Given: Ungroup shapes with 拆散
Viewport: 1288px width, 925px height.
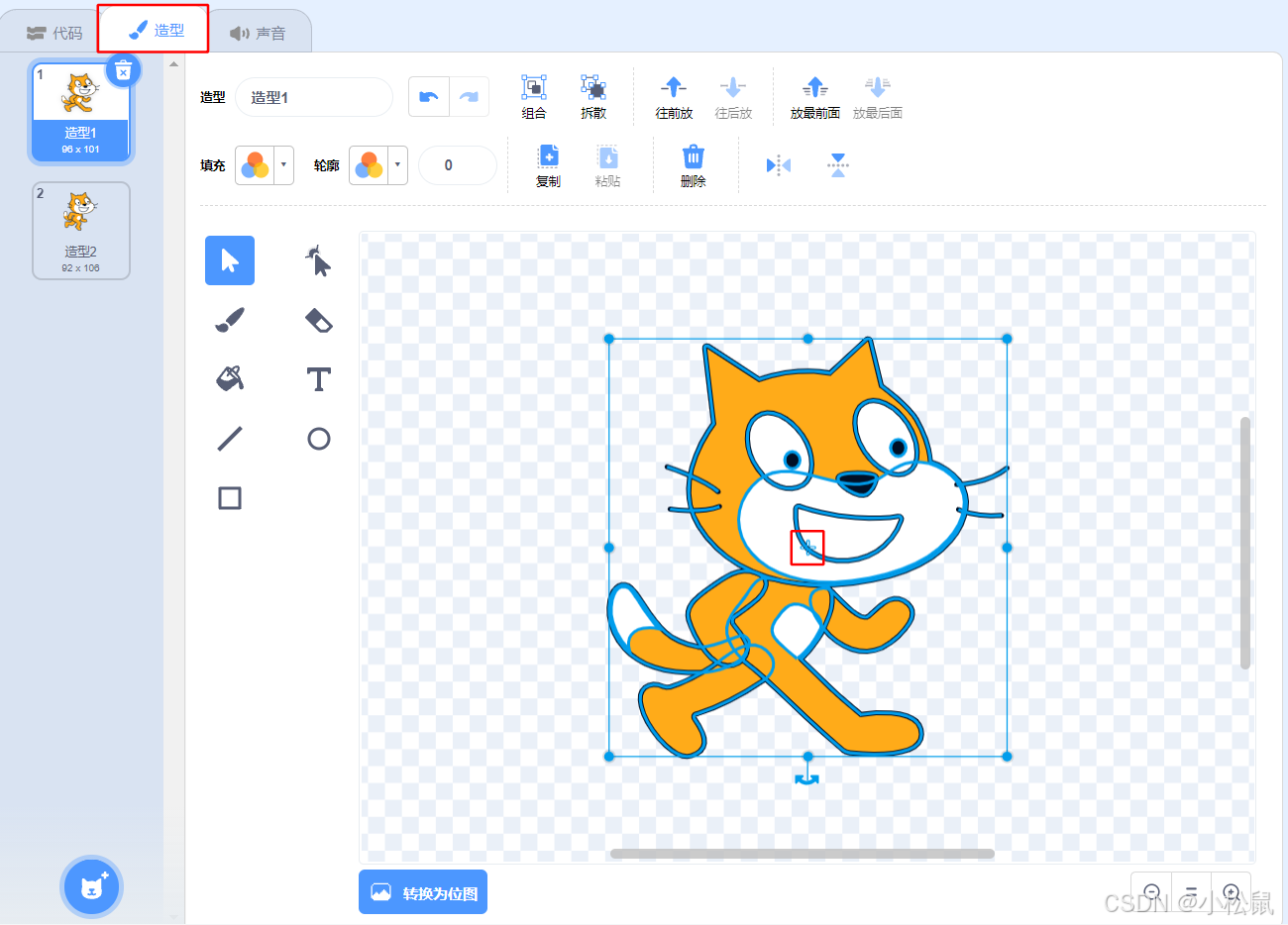Looking at the screenshot, I should click(593, 97).
